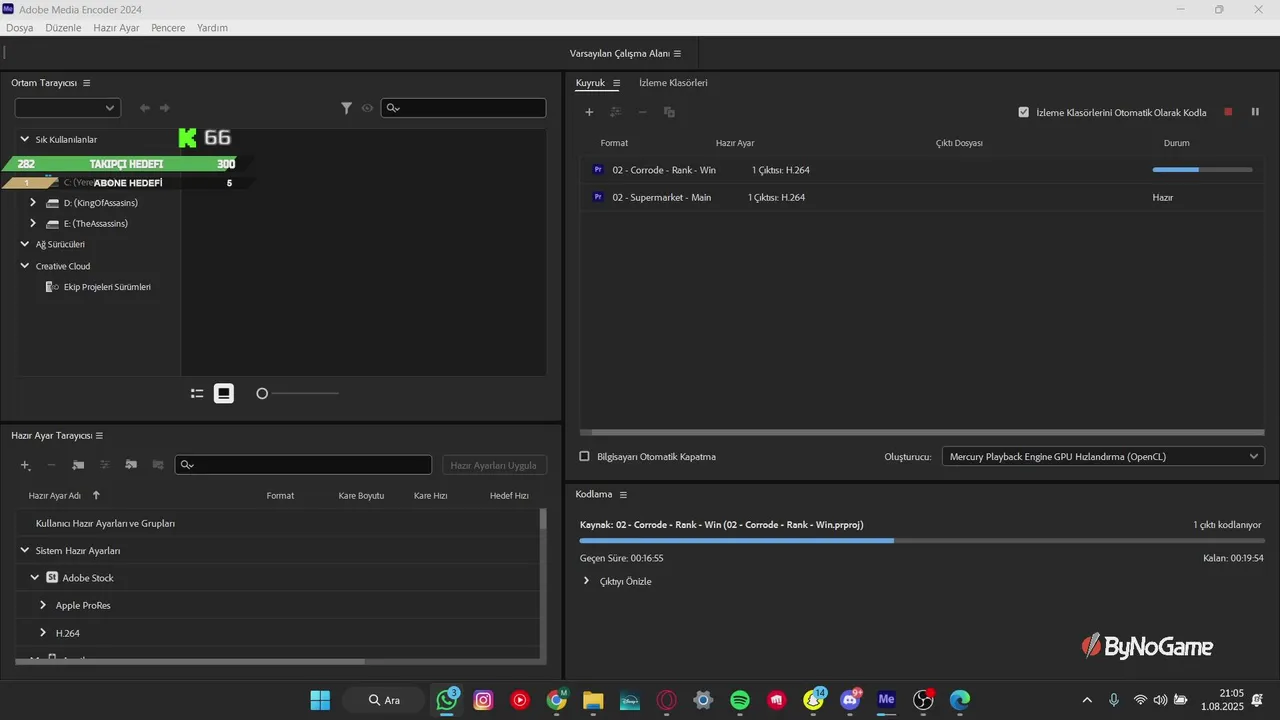This screenshot has height=720, width=1280.
Task: Click the delete preset minus icon
Action: click(x=52, y=465)
